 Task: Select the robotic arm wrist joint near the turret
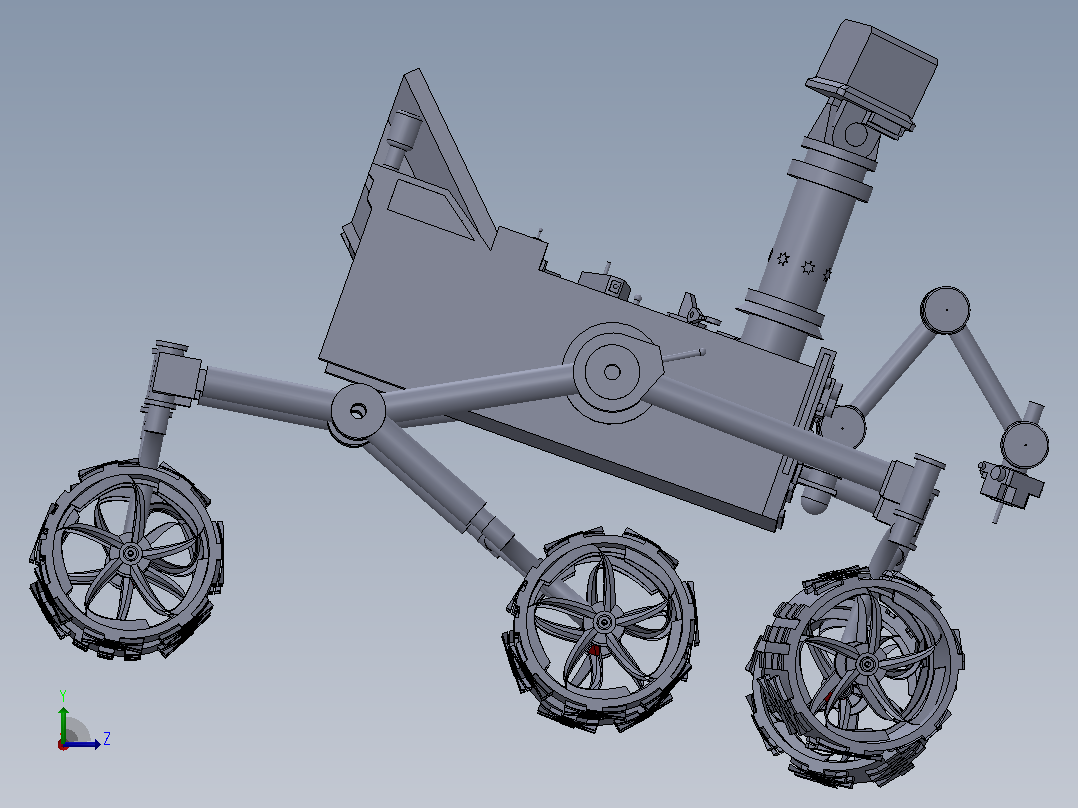pos(1024,444)
